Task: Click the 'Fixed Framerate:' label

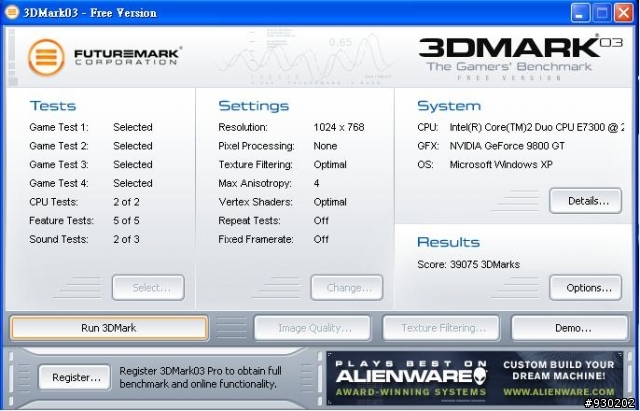Action: coord(256,239)
